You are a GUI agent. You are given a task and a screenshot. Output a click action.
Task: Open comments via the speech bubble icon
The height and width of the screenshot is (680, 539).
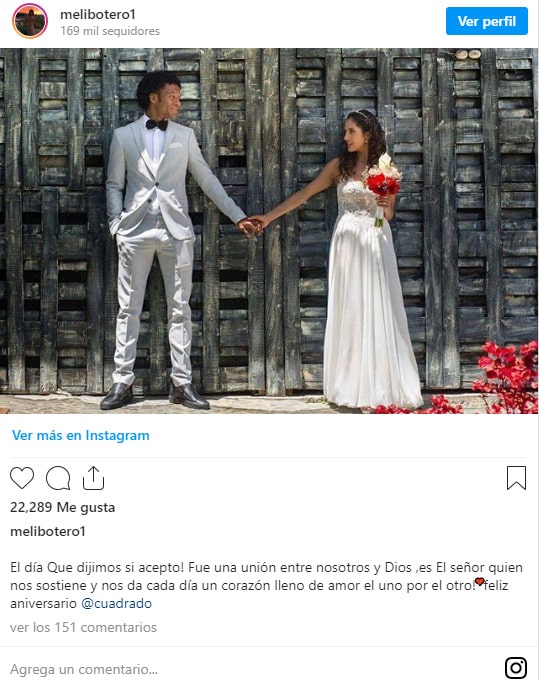[x=58, y=478]
